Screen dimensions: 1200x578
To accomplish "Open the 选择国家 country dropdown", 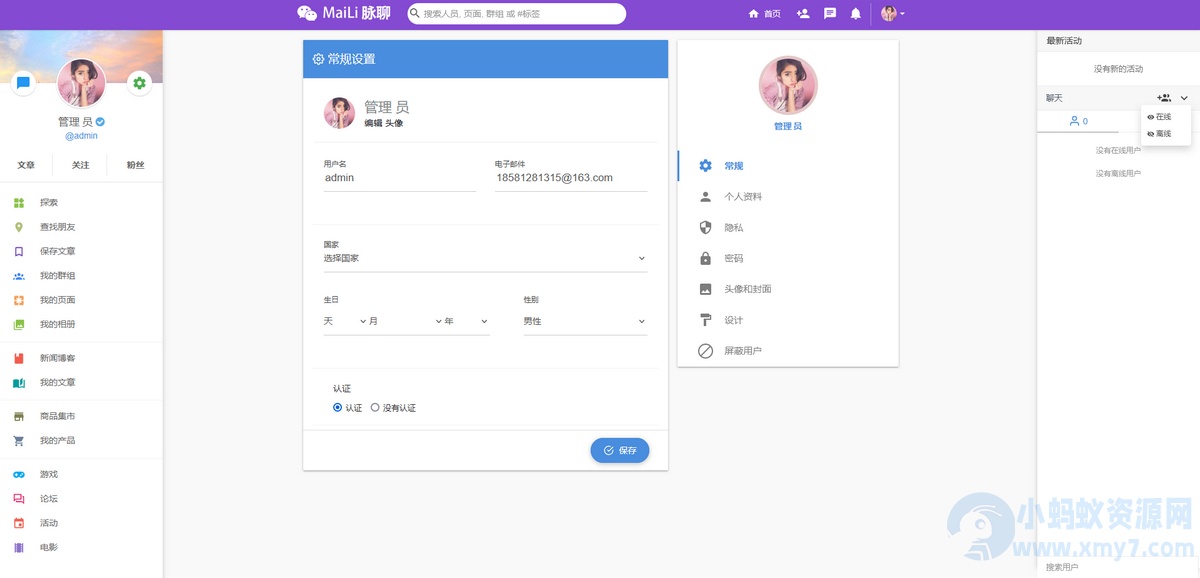I will coord(485,258).
